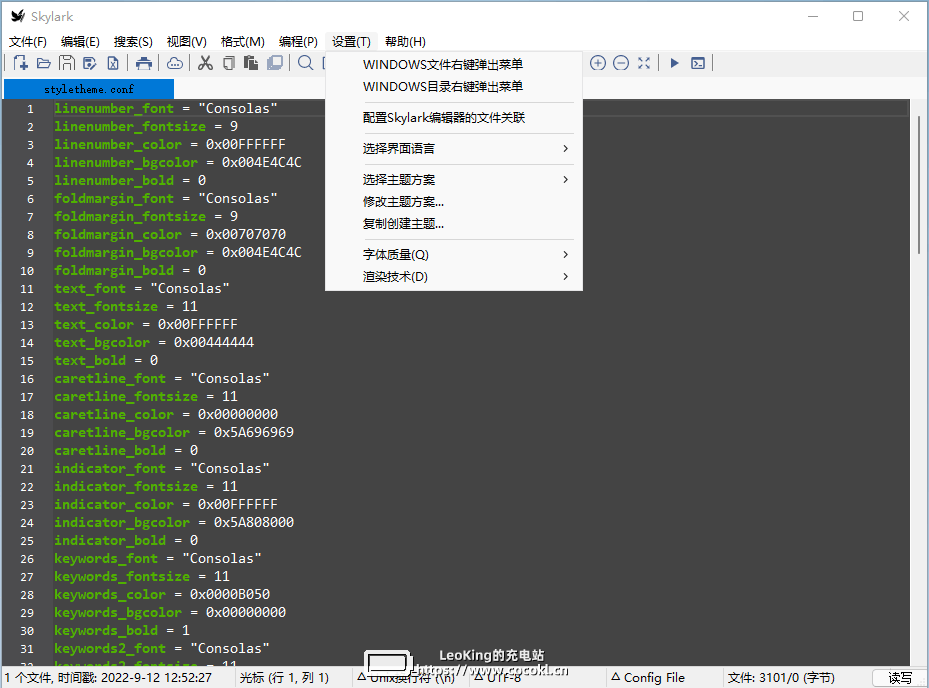Close the open 设置(T) menu
This screenshot has width=929, height=688.
coord(351,41)
